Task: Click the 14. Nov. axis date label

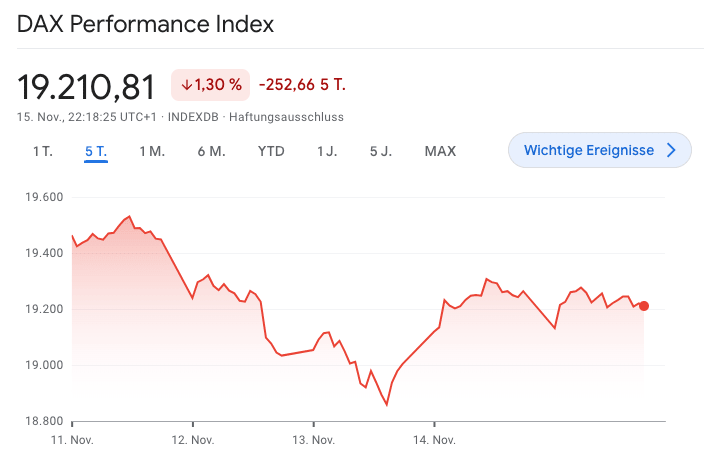Action: click(x=434, y=439)
